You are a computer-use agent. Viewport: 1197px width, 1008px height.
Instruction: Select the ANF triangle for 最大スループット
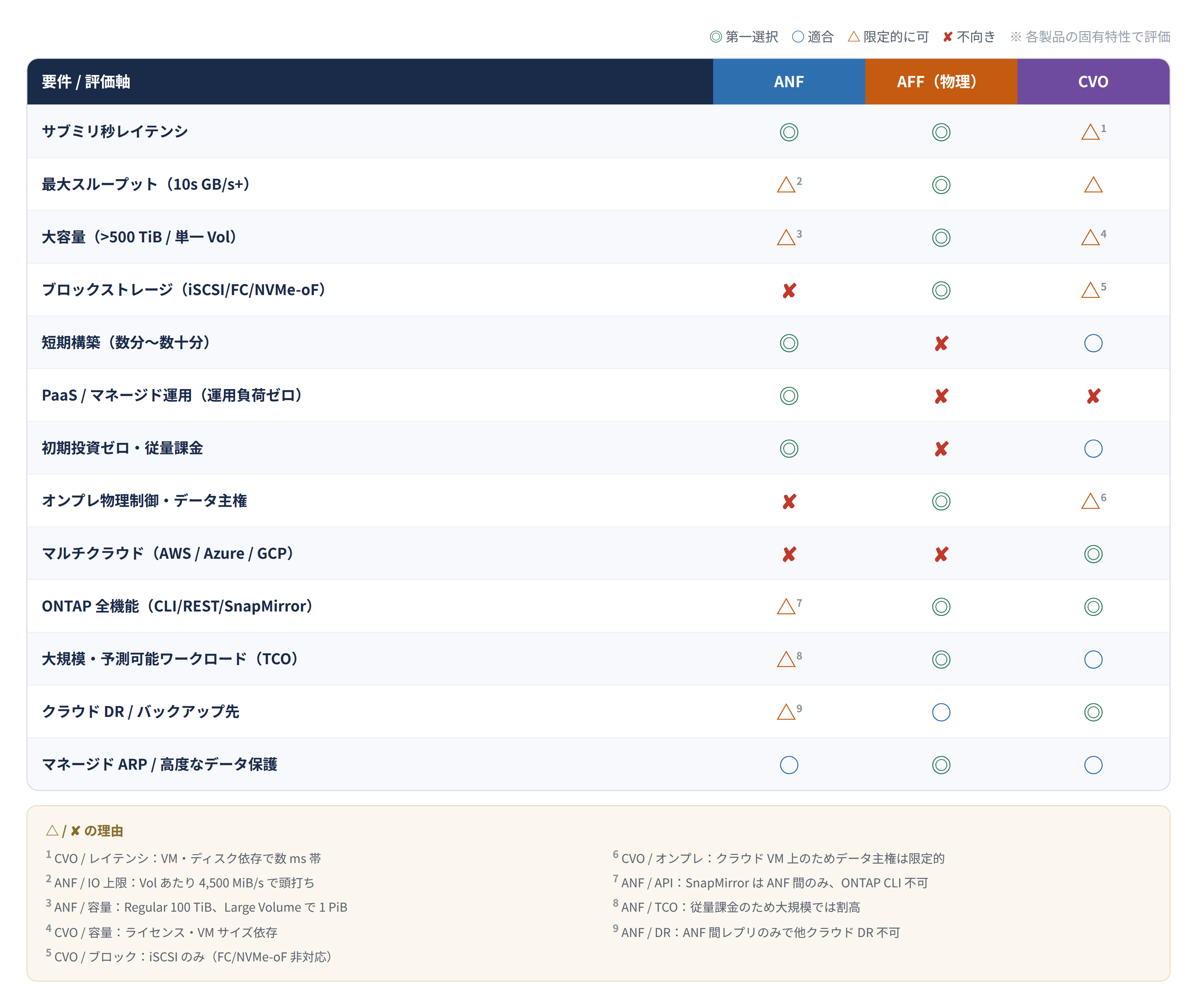pos(786,185)
